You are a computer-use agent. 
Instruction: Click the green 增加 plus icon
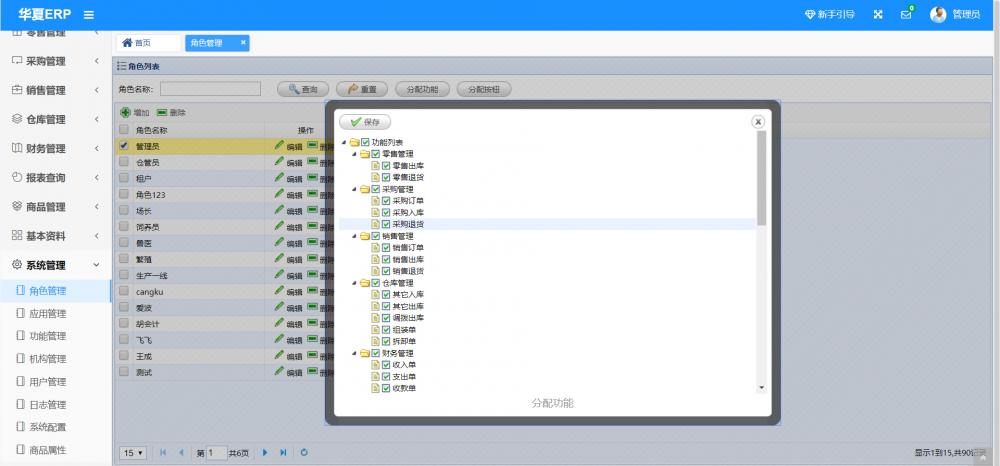point(125,112)
